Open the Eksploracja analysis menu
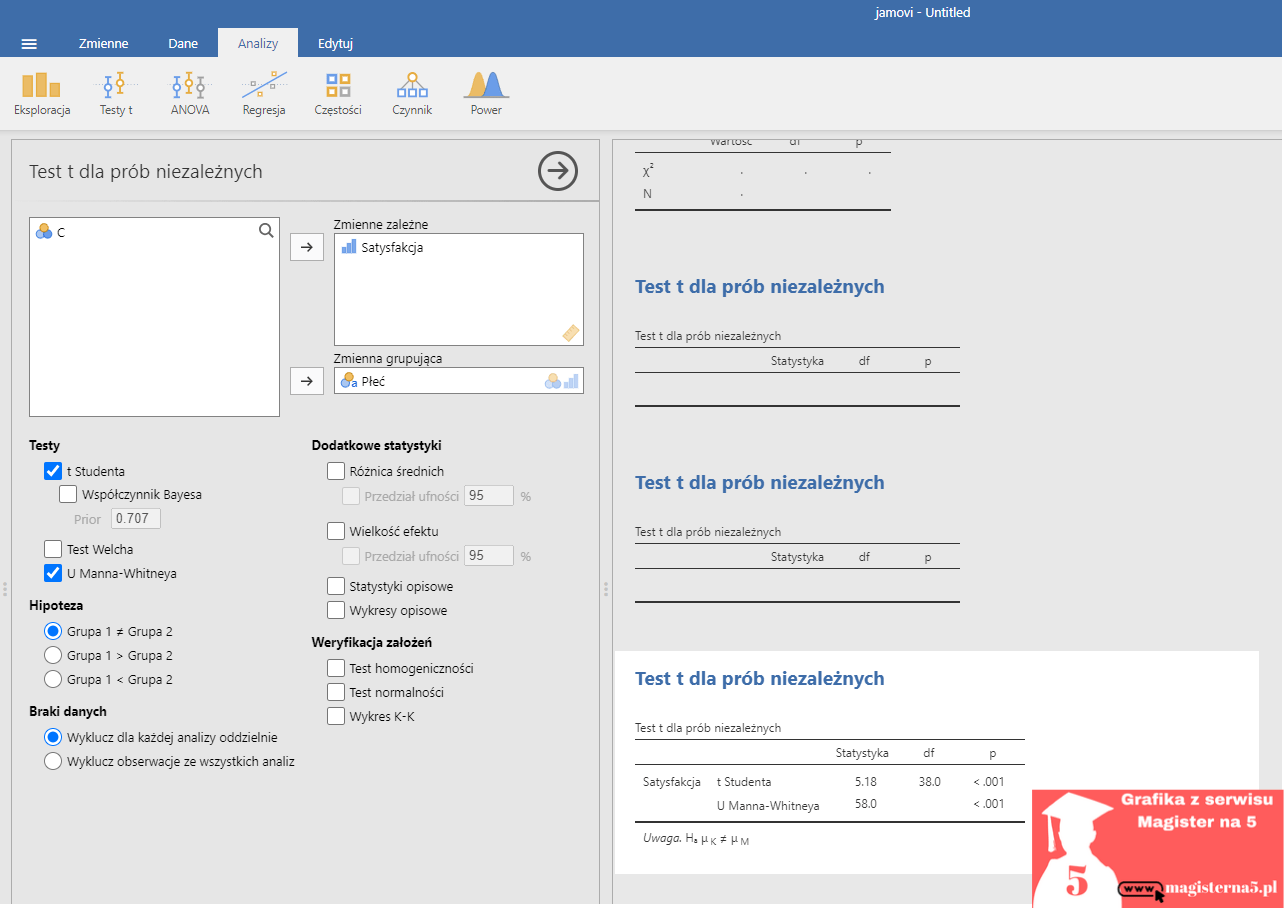The image size is (1284, 908). click(x=42, y=94)
